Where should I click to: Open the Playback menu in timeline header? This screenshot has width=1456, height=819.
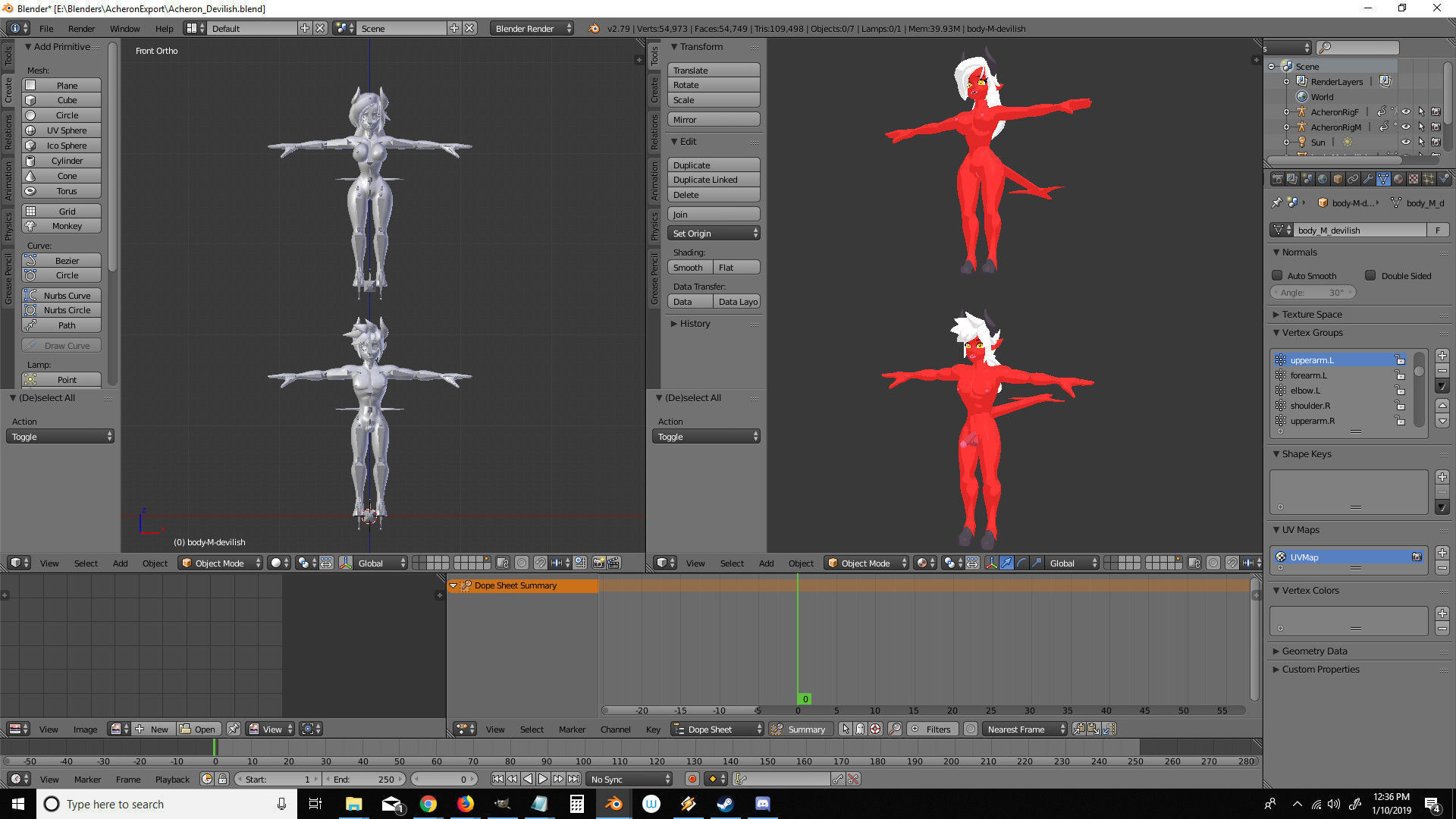[x=172, y=779]
